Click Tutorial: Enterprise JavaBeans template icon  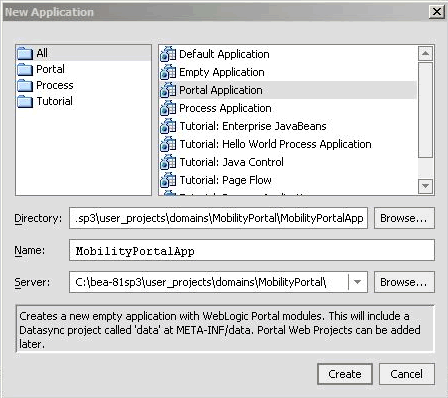[168, 126]
